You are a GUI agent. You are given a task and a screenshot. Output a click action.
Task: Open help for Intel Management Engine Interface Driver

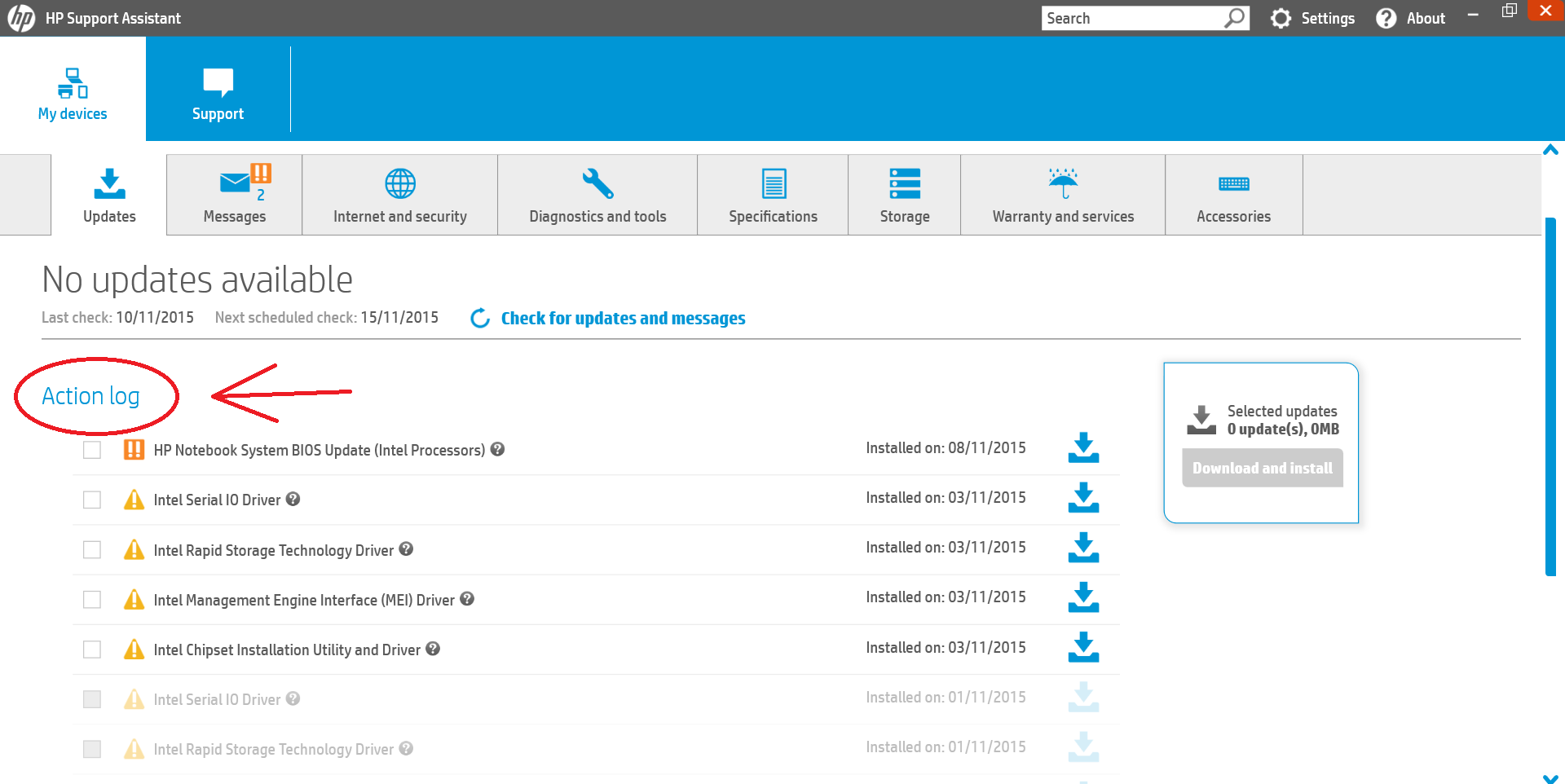coord(467,599)
